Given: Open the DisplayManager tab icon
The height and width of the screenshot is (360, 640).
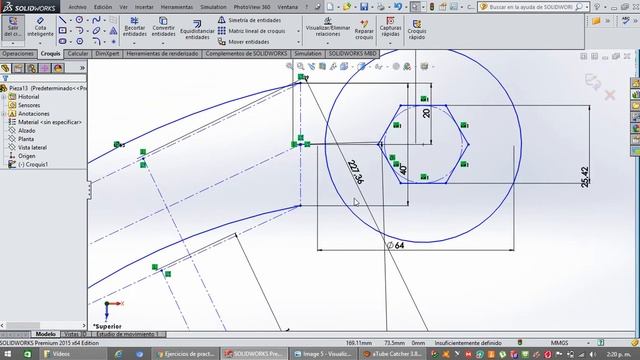Looking at the screenshot, I should 58,68.
